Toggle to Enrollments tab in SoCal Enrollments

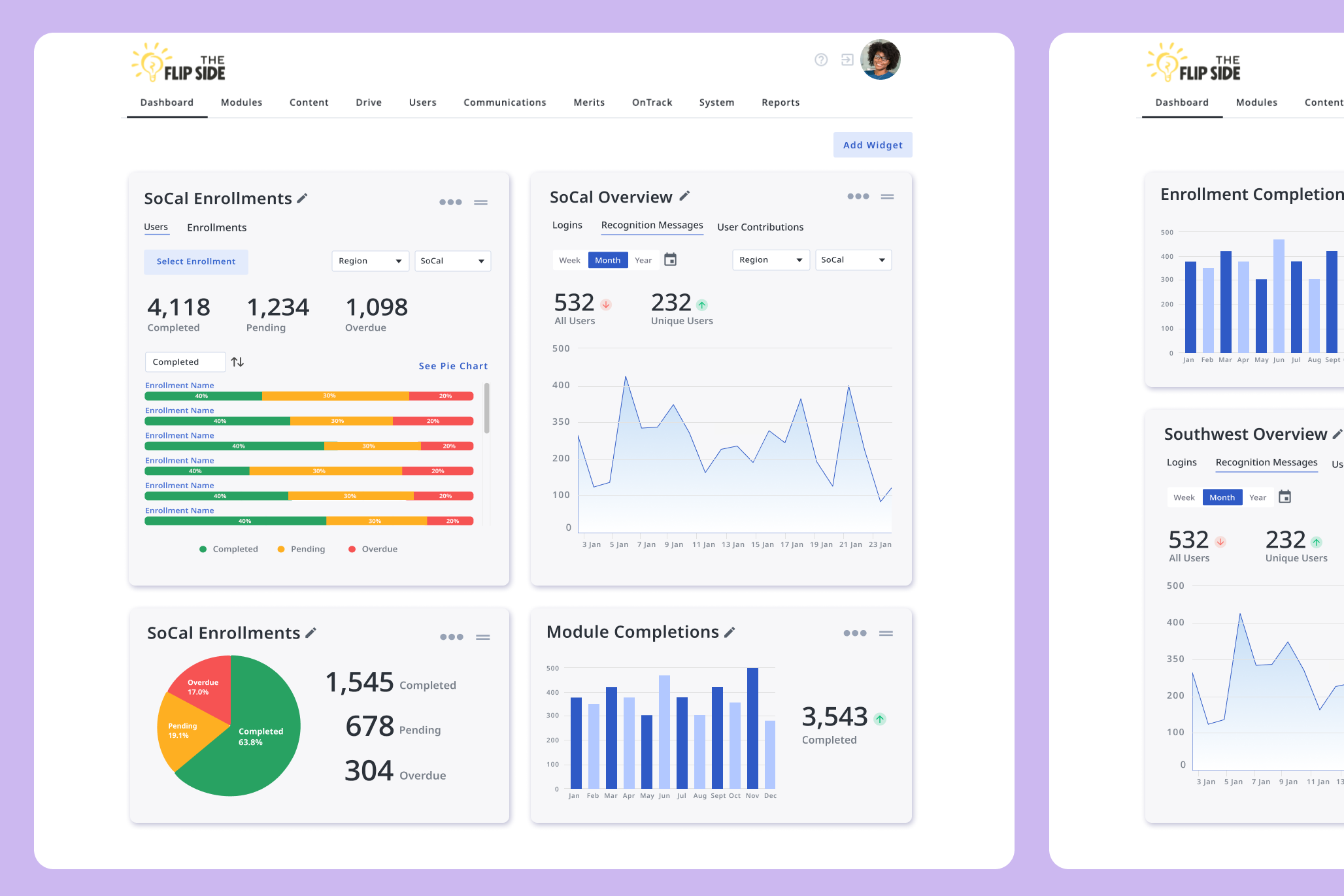point(217,227)
